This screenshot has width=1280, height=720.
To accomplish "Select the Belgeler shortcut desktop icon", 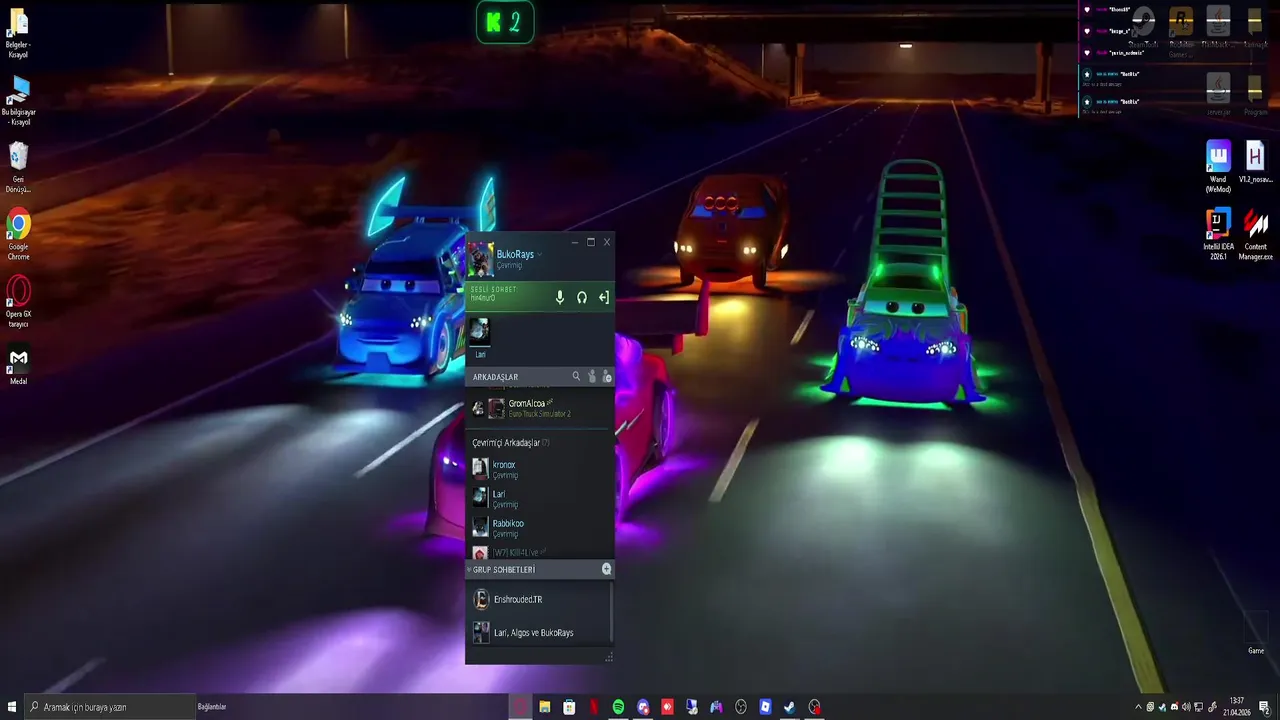I will click(18, 32).
